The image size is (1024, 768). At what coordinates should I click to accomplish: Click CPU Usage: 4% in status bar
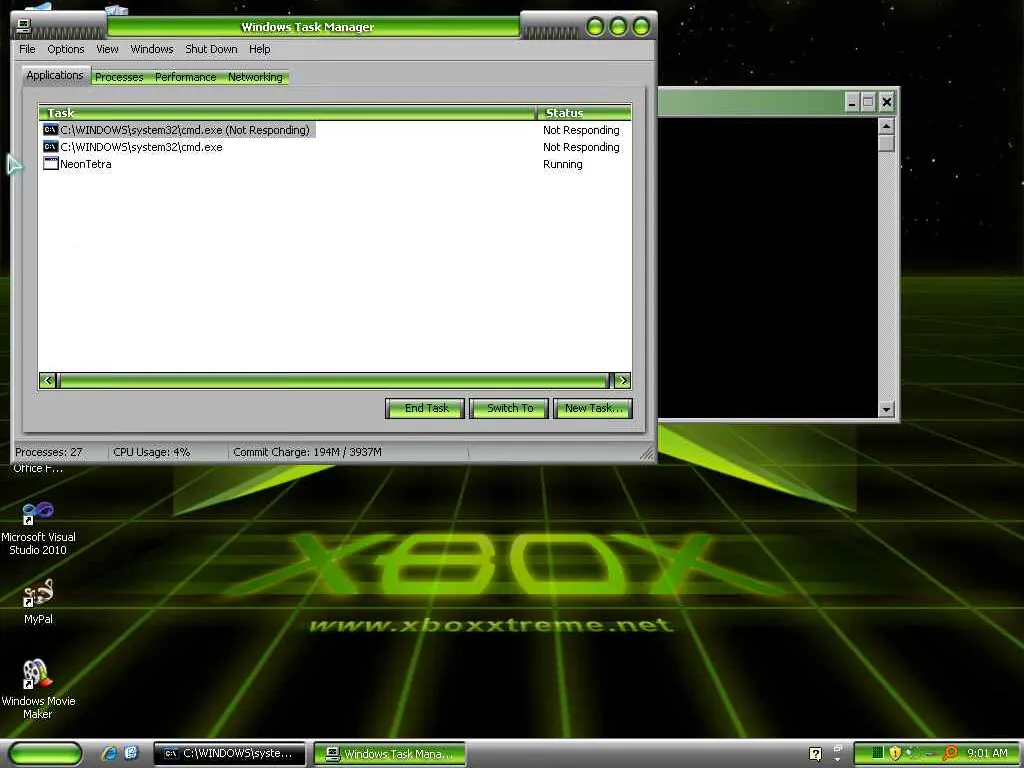point(152,452)
